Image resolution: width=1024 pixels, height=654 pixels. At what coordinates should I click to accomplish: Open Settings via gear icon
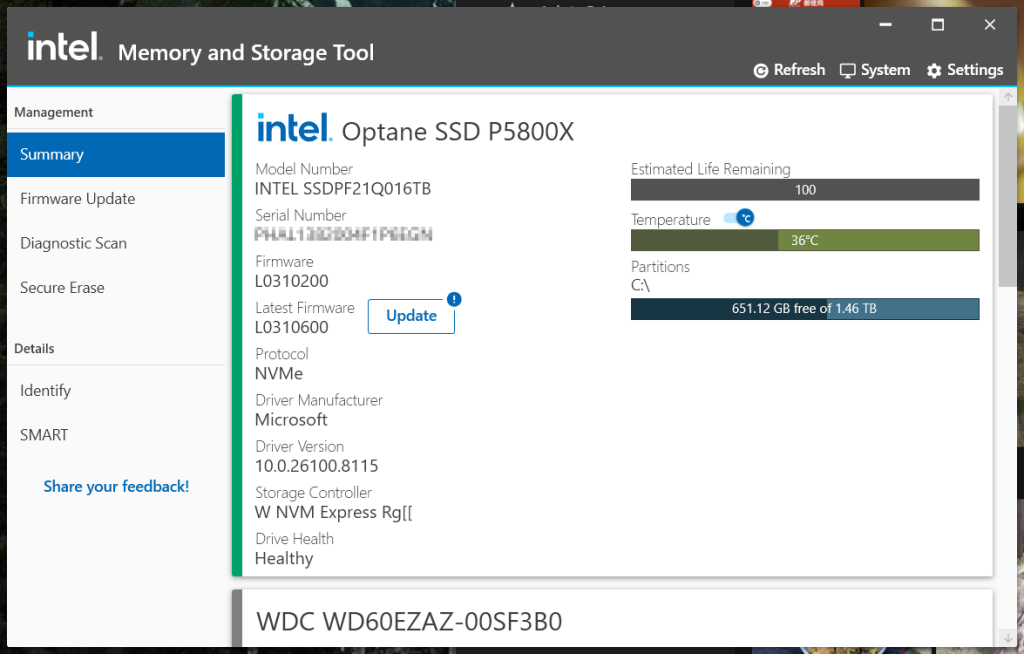click(x=934, y=71)
